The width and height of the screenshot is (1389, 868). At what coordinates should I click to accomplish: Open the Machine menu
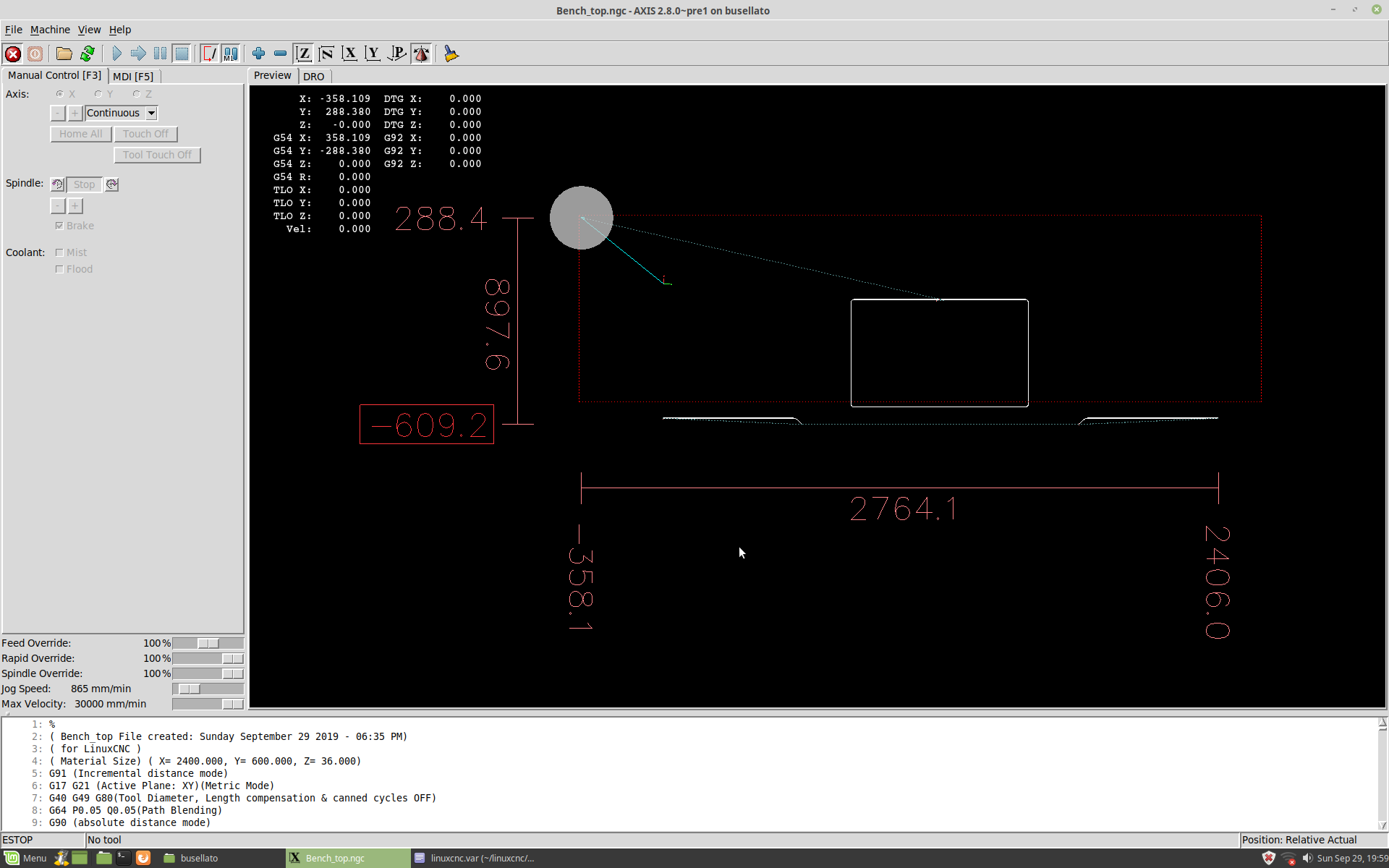point(50,30)
